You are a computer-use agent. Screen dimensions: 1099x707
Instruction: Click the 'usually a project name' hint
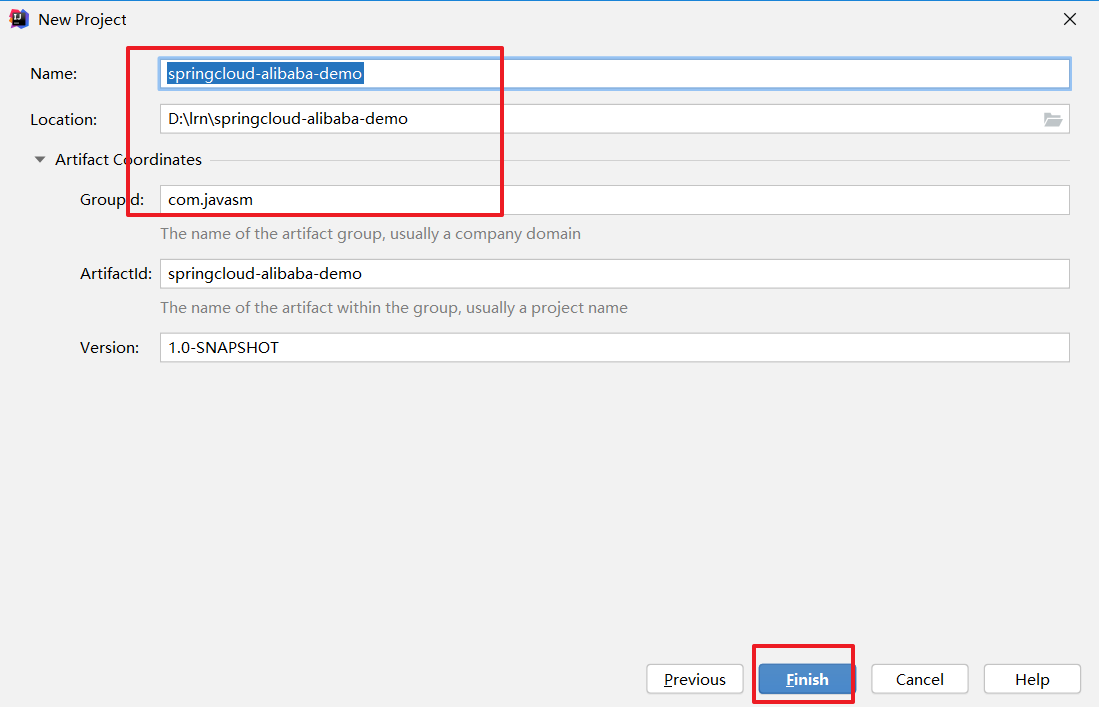[x=547, y=308]
